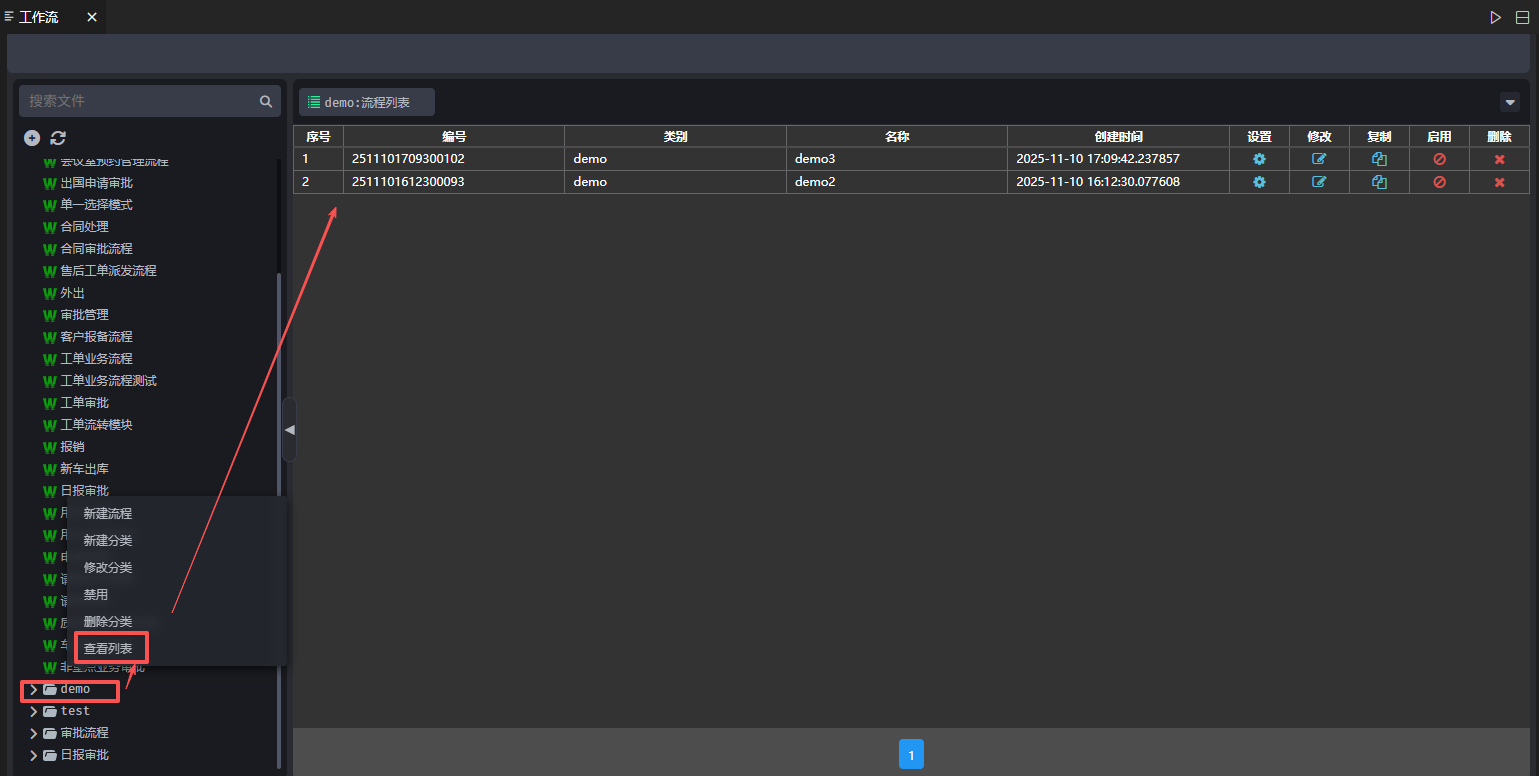Viewport: 1539px width, 776px height.
Task: Open the dropdown arrow right of tab bar
Action: tap(1510, 102)
